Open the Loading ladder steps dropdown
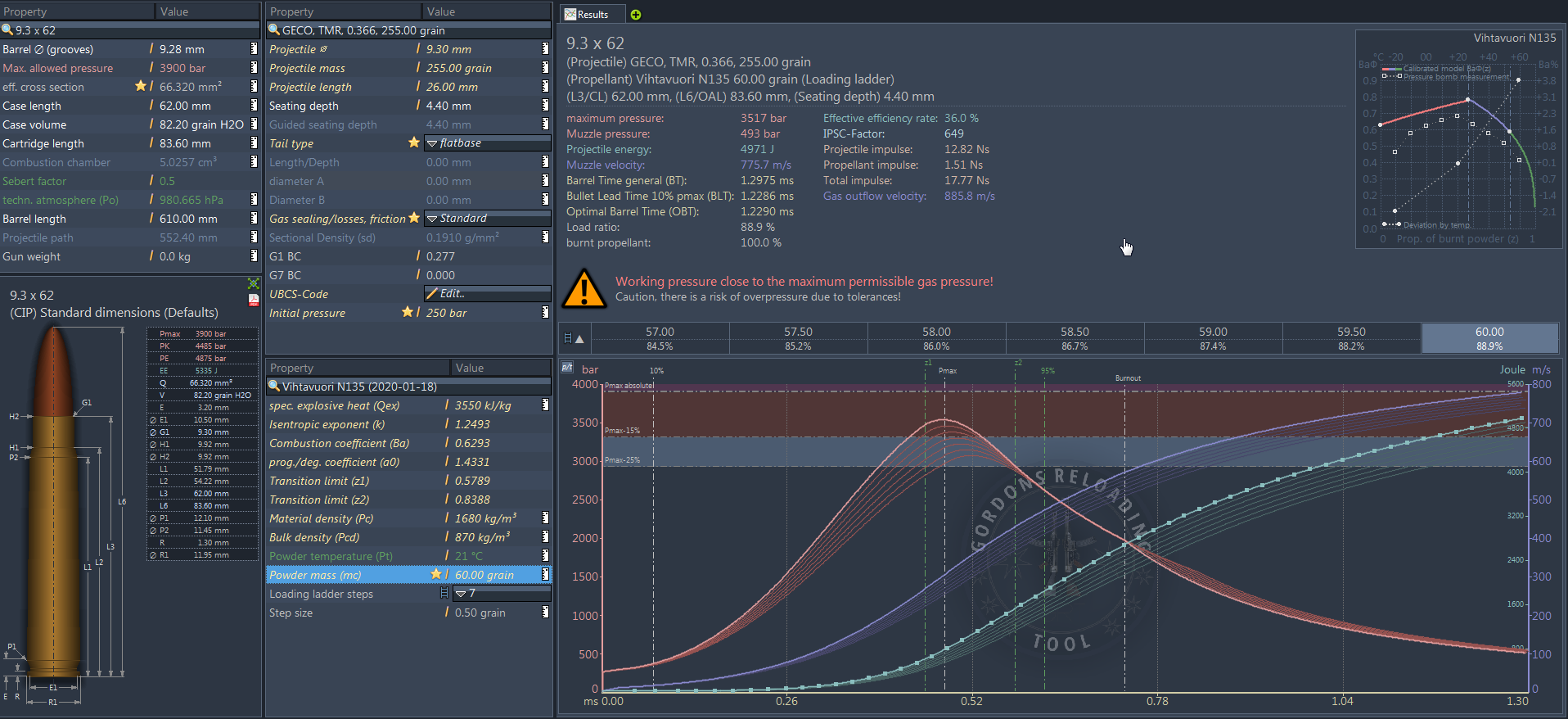The width and height of the screenshot is (1568, 719). [500, 594]
